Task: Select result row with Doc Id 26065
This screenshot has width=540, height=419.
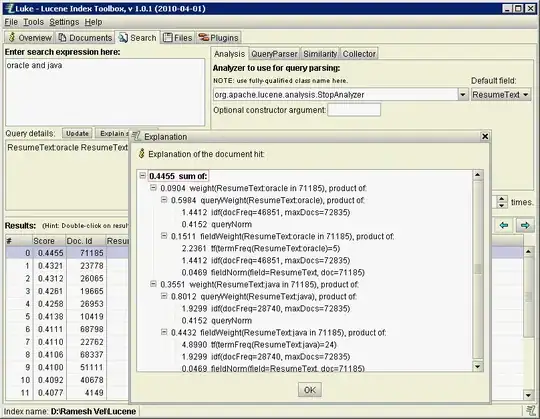Action: coord(67,279)
